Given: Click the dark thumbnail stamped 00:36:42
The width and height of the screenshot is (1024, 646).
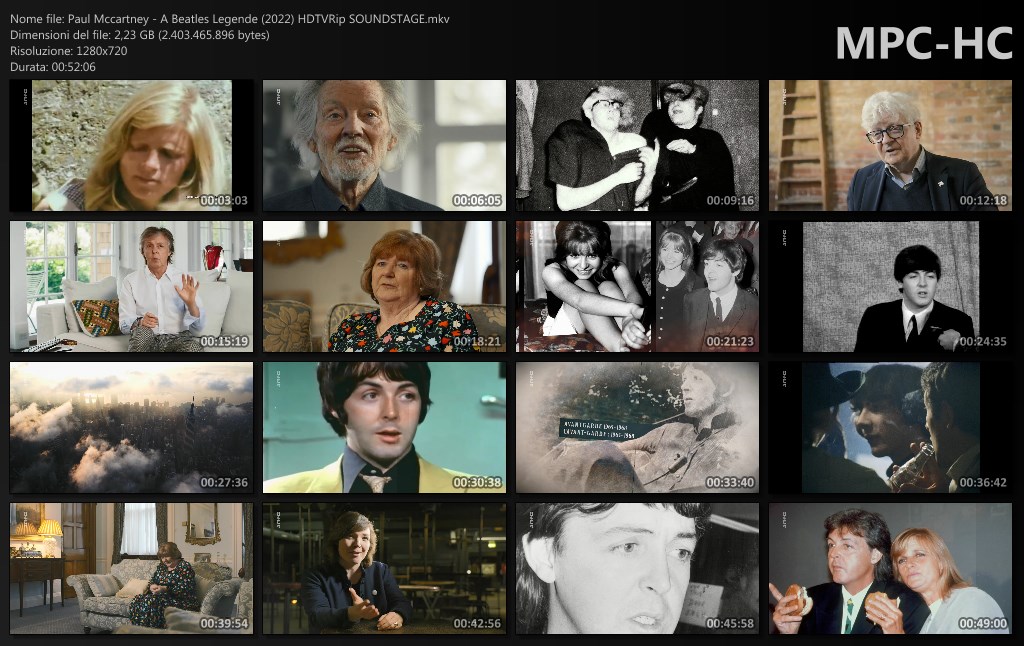Looking at the screenshot, I should (x=890, y=428).
